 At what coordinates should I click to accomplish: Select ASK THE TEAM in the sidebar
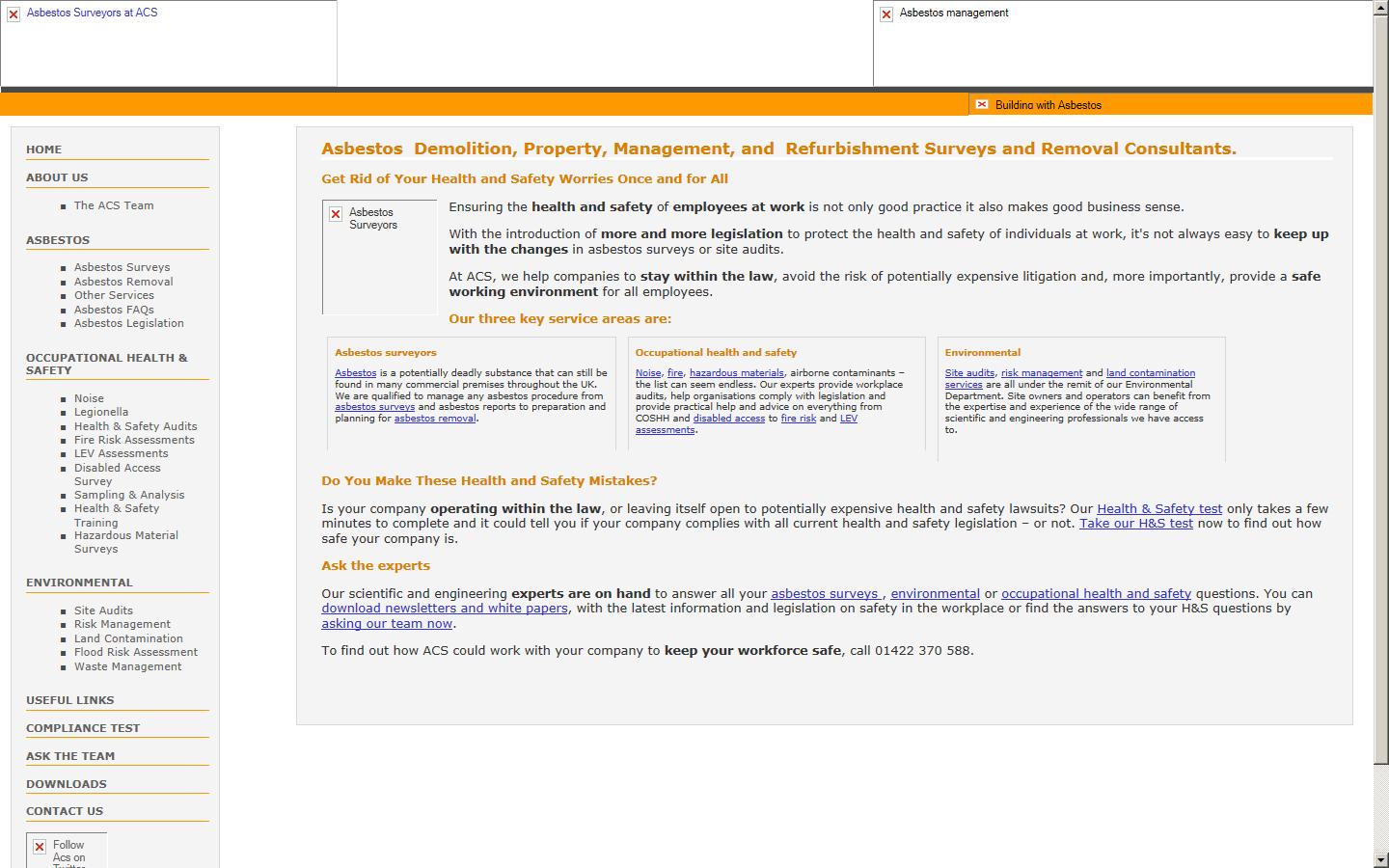pos(71,755)
